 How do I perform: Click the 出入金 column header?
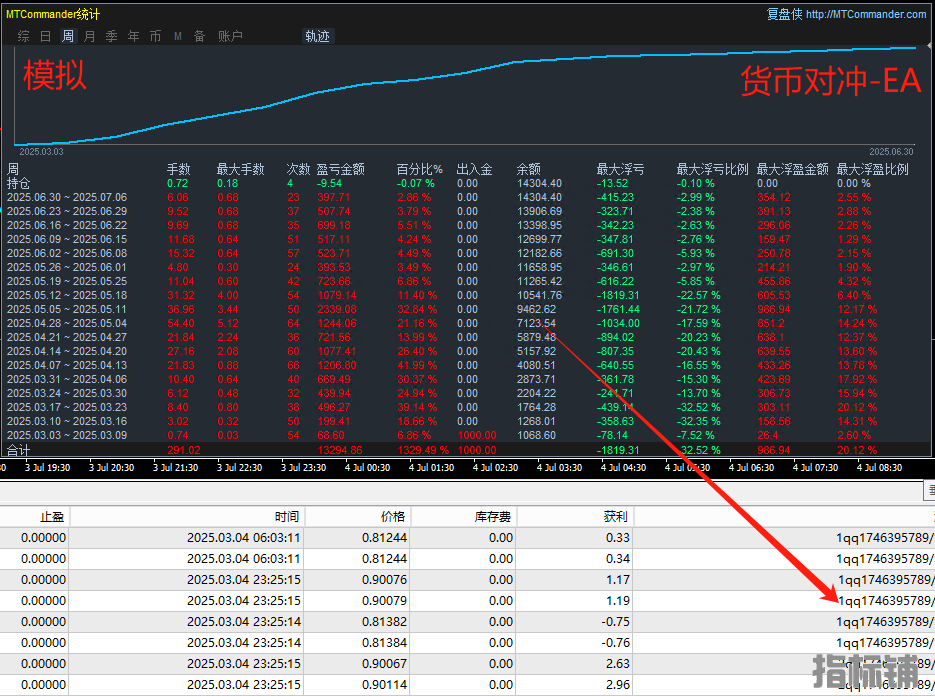[475, 169]
